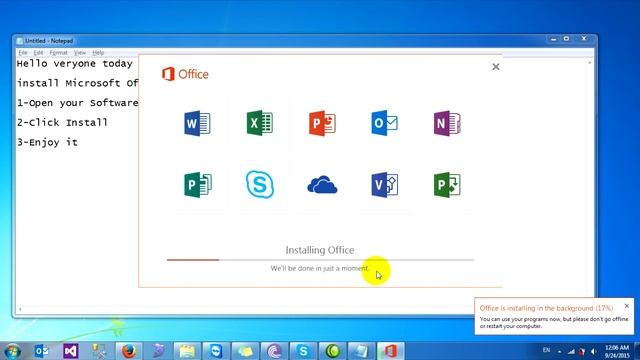640x360 pixels.
Task: Open the Notepad View menu
Action: [x=80, y=53]
